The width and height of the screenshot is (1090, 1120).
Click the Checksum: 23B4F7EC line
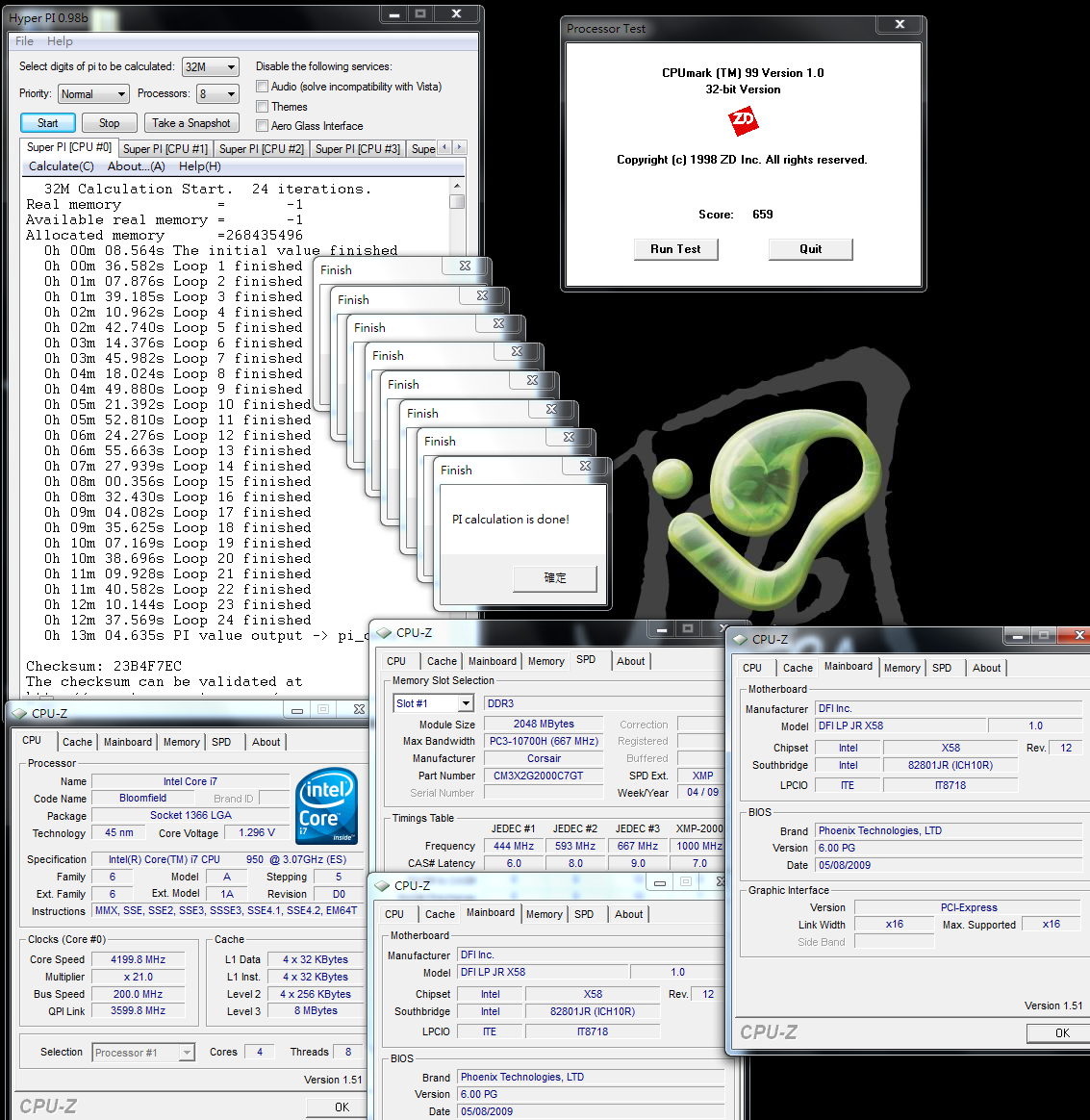tap(104, 666)
